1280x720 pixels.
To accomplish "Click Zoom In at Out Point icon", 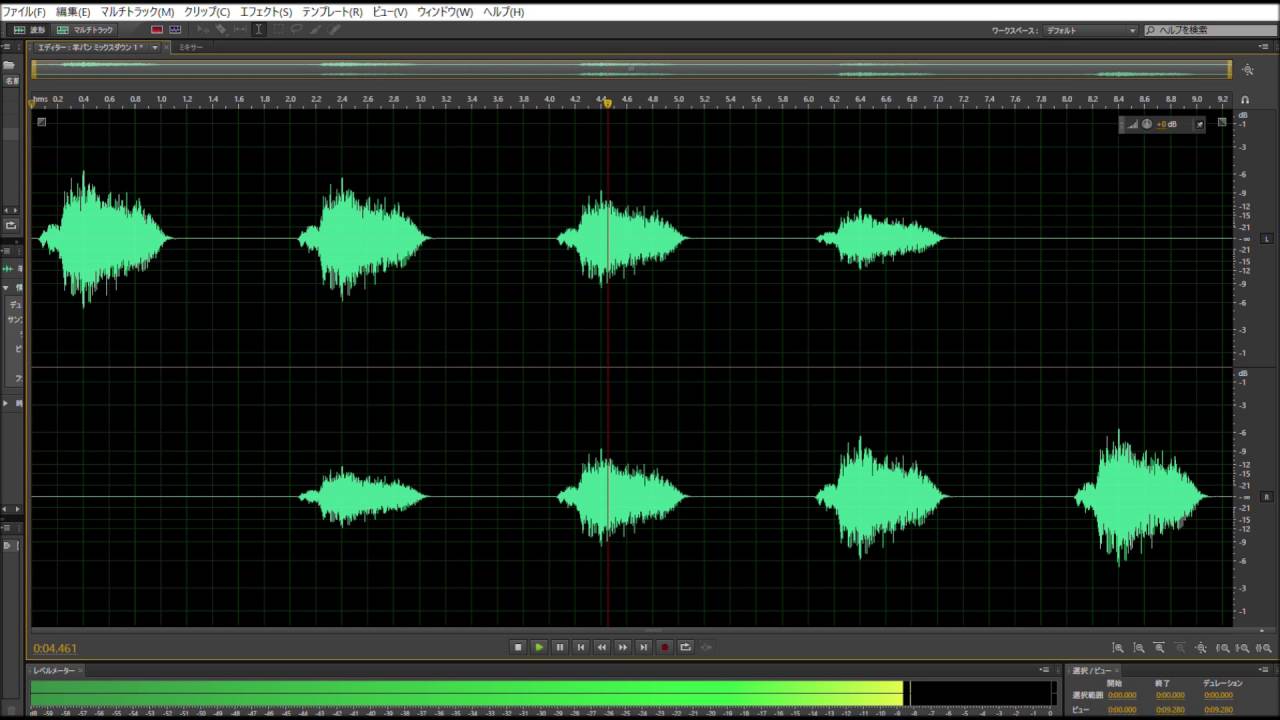I will [1244, 648].
